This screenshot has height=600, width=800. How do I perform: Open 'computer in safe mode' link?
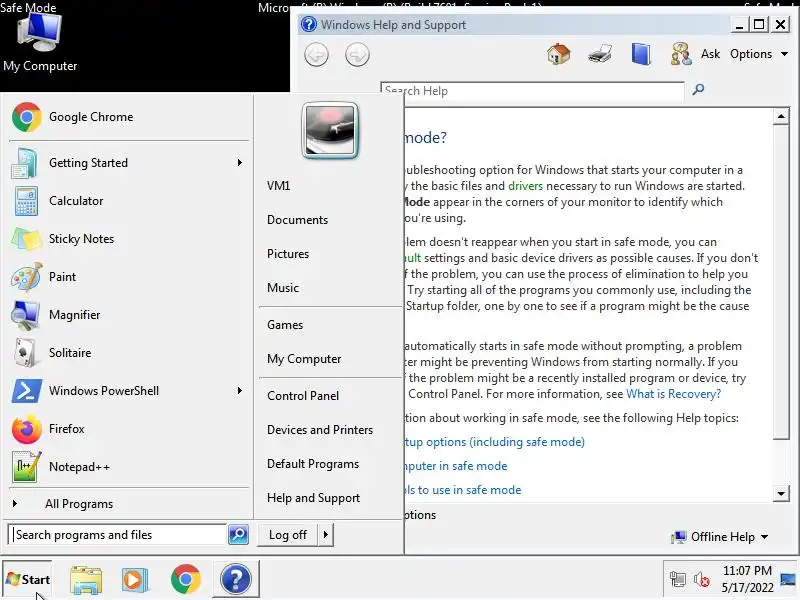coord(456,466)
